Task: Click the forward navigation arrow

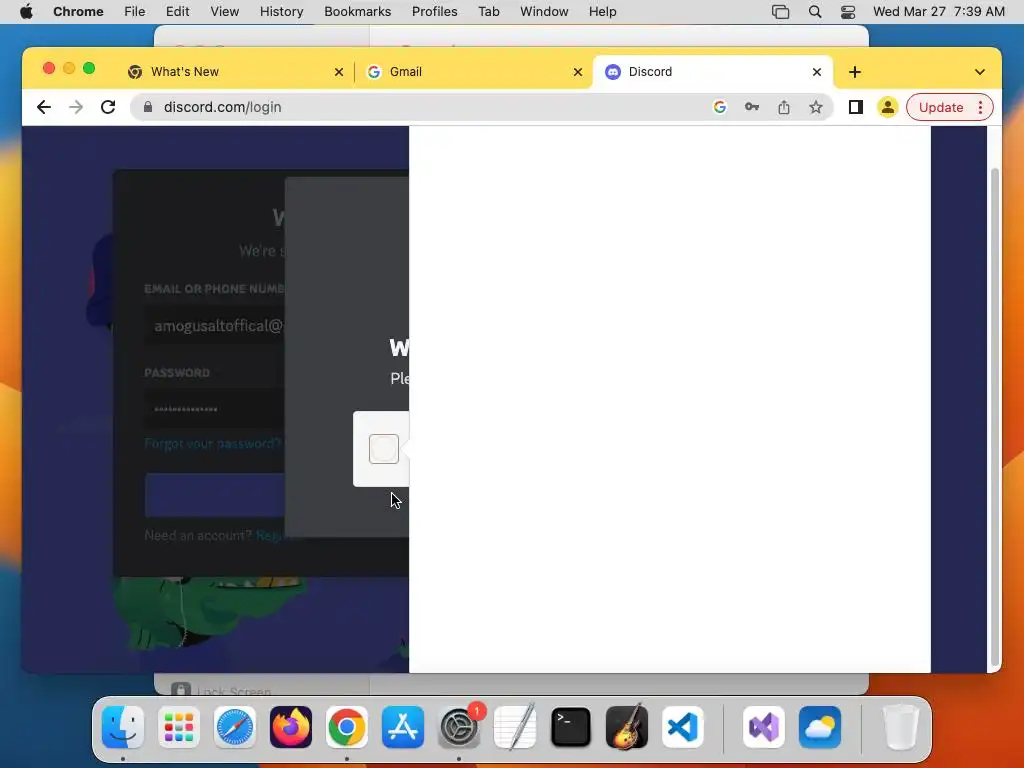Action: pos(76,107)
